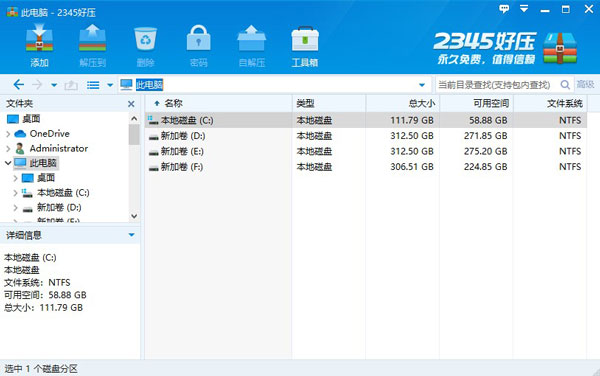The width and height of the screenshot is (600, 376).
Task: Click the 58.88 GB free space cell for C:
Action: [x=488, y=120]
